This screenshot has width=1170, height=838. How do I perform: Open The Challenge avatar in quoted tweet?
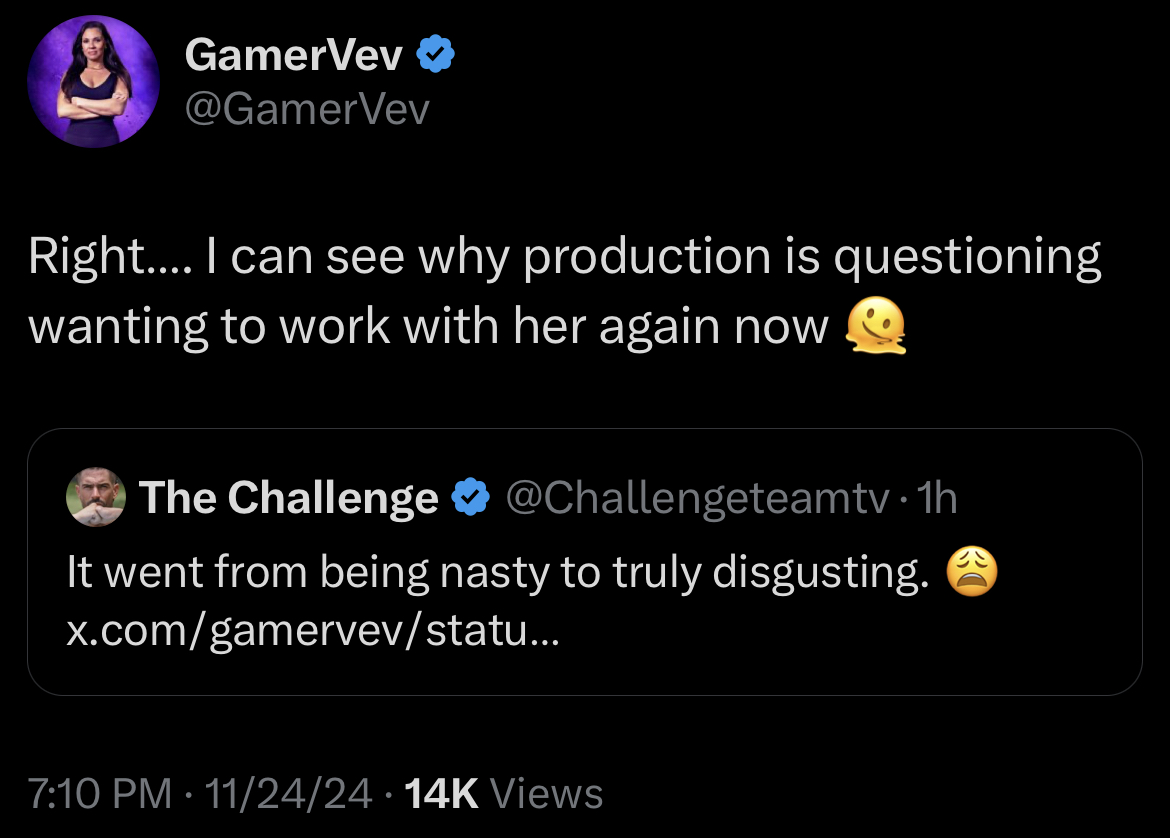[96, 497]
